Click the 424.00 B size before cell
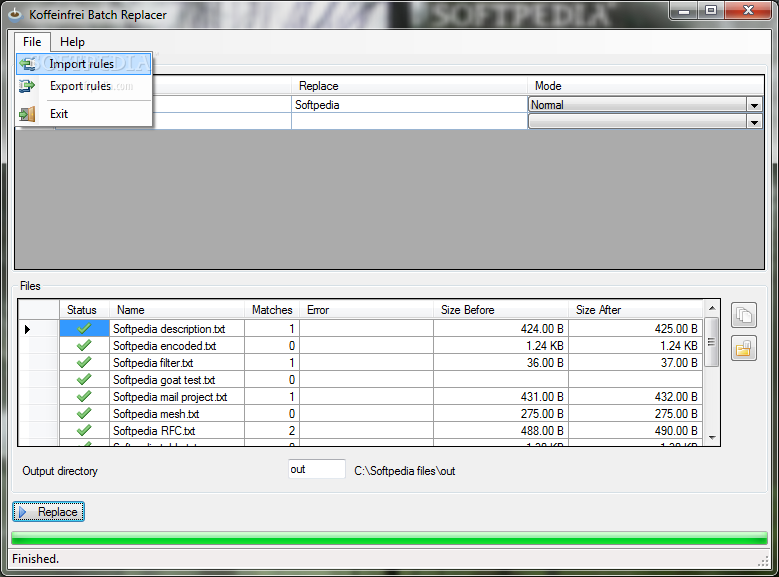 [501, 329]
